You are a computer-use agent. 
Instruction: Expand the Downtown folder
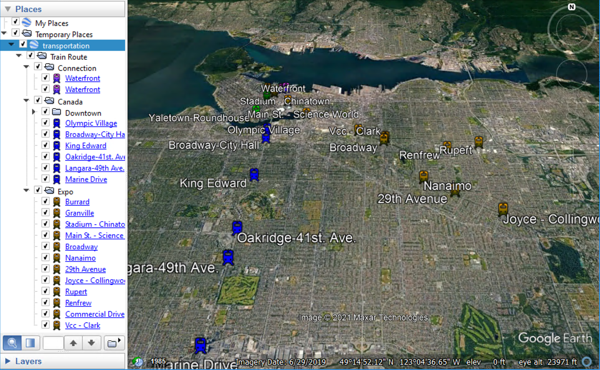(34, 112)
